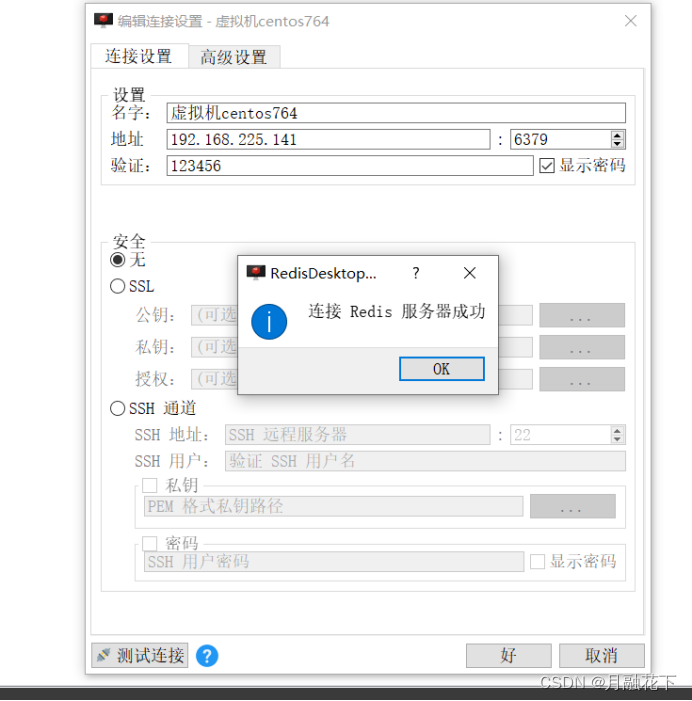This screenshot has height=701, width=692.
Task: Click the 连接 Redis 服务器成功 message text
Action: 397,311
